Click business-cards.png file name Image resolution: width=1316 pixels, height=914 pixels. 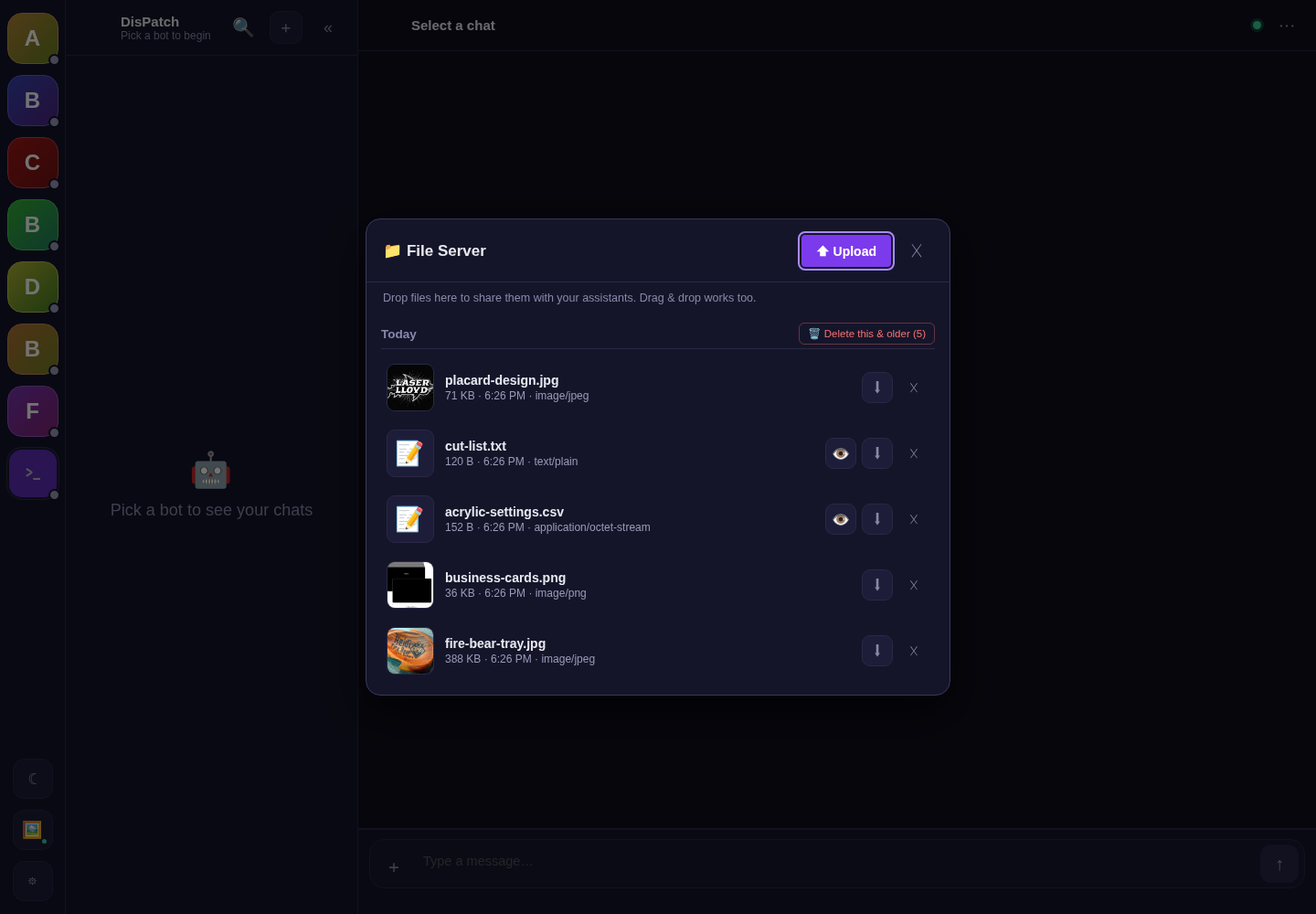tap(505, 578)
